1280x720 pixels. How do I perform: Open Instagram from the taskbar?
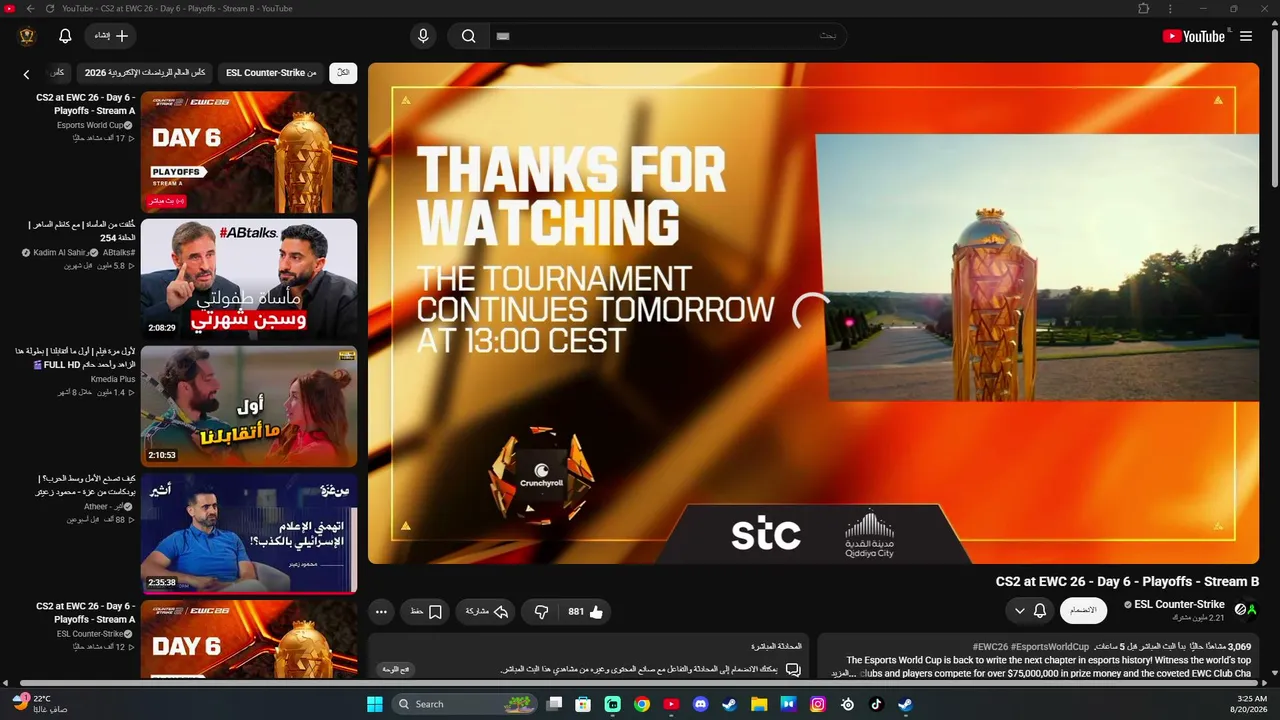click(x=818, y=704)
